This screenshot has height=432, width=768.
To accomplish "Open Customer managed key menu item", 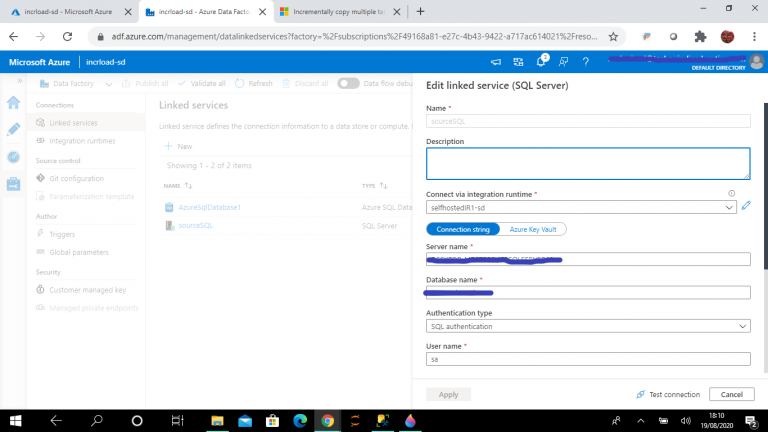I will [x=87, y=290].
